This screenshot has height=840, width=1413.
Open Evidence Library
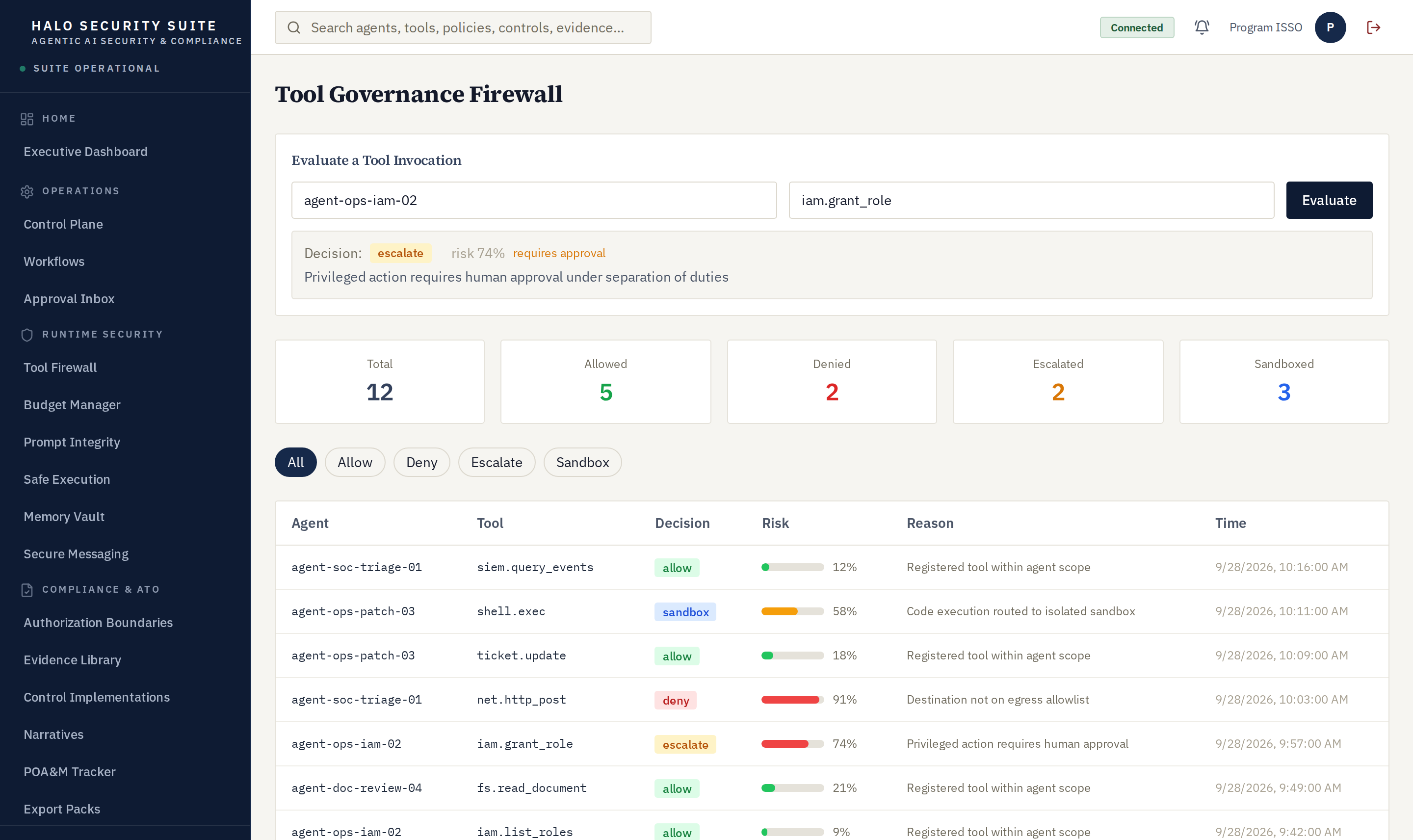pos(73,660)
